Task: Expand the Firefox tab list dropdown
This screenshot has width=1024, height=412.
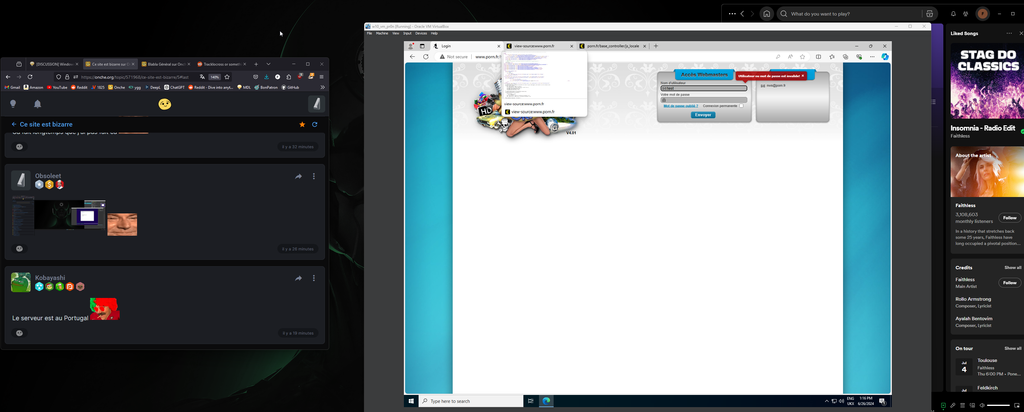Action: (268, 63)
